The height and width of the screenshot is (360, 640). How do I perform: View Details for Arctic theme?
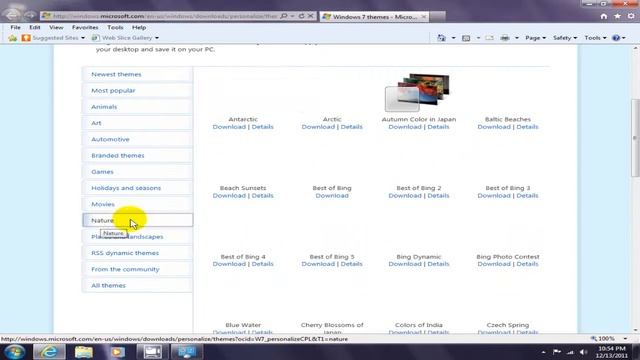[351, 127]
